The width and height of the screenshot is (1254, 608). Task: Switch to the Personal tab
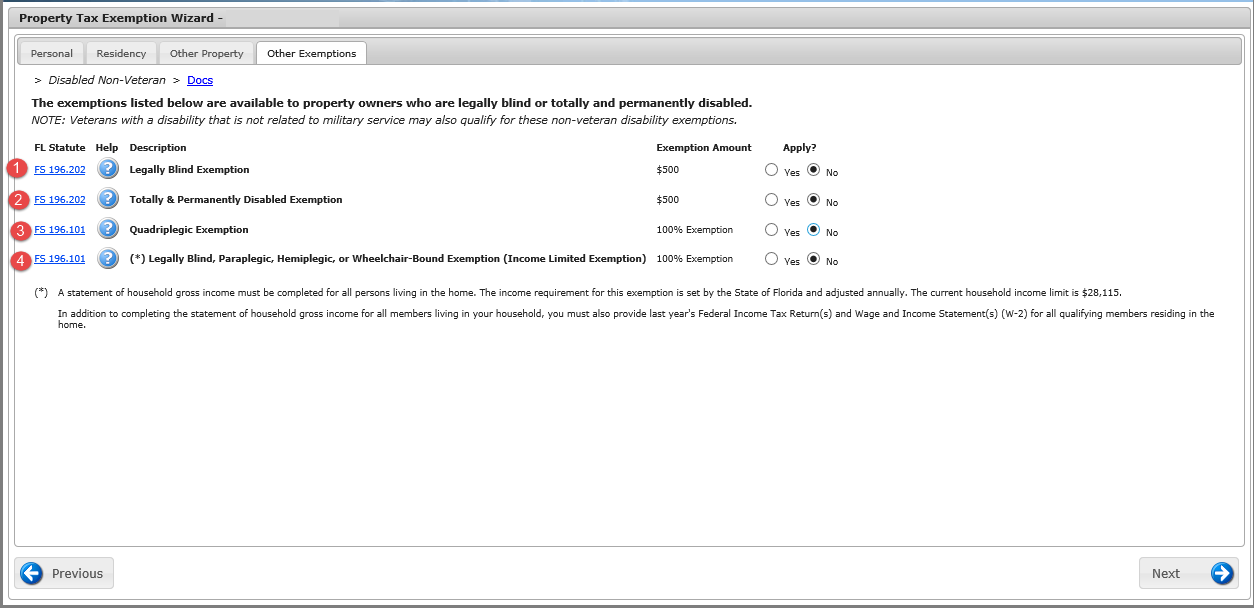coord(52,53)
